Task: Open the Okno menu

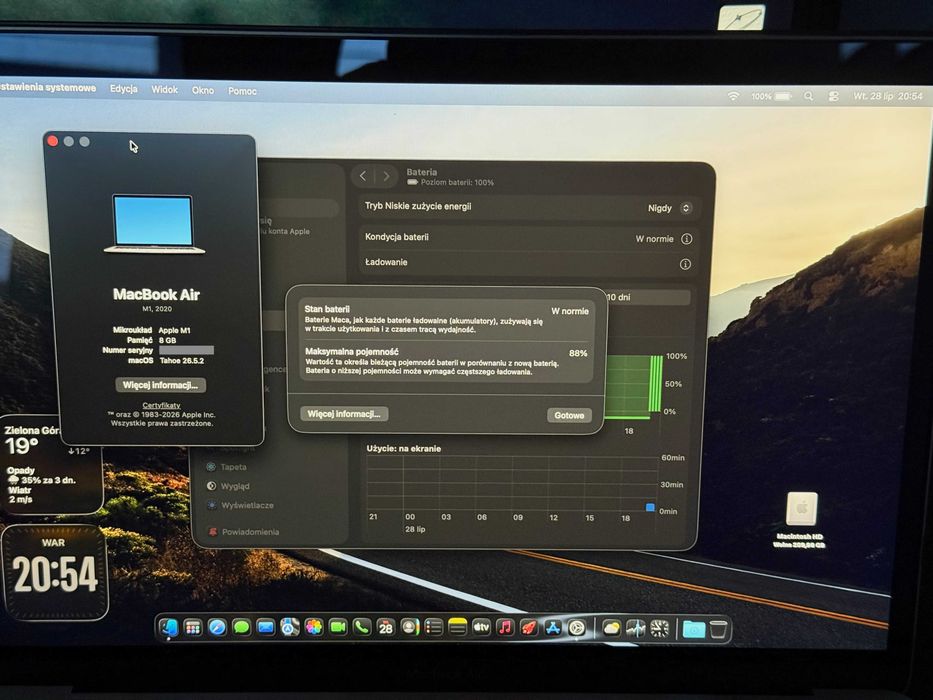Action: coord(203,90)
